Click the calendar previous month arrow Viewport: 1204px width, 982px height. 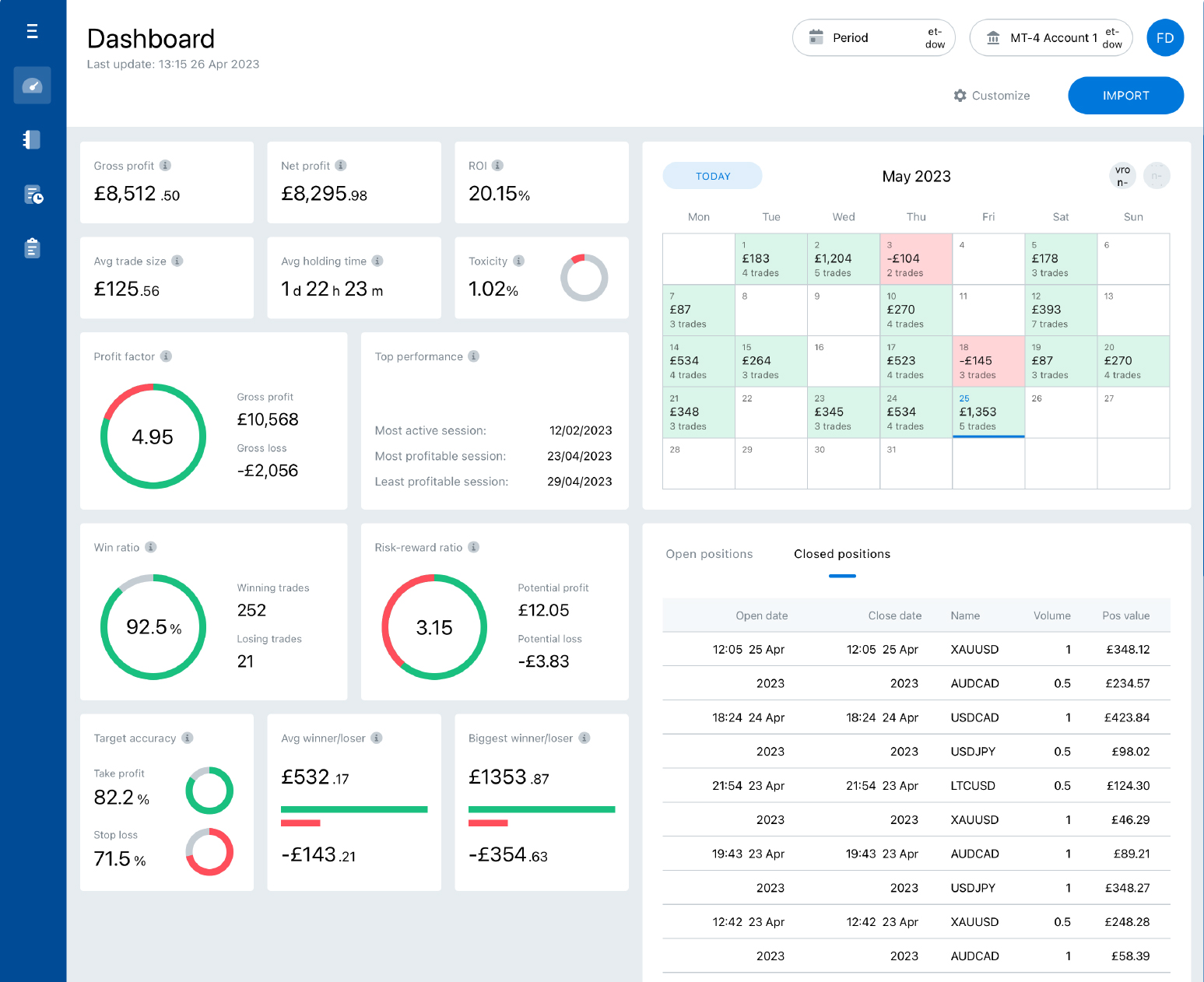[x=1122, y=176]
